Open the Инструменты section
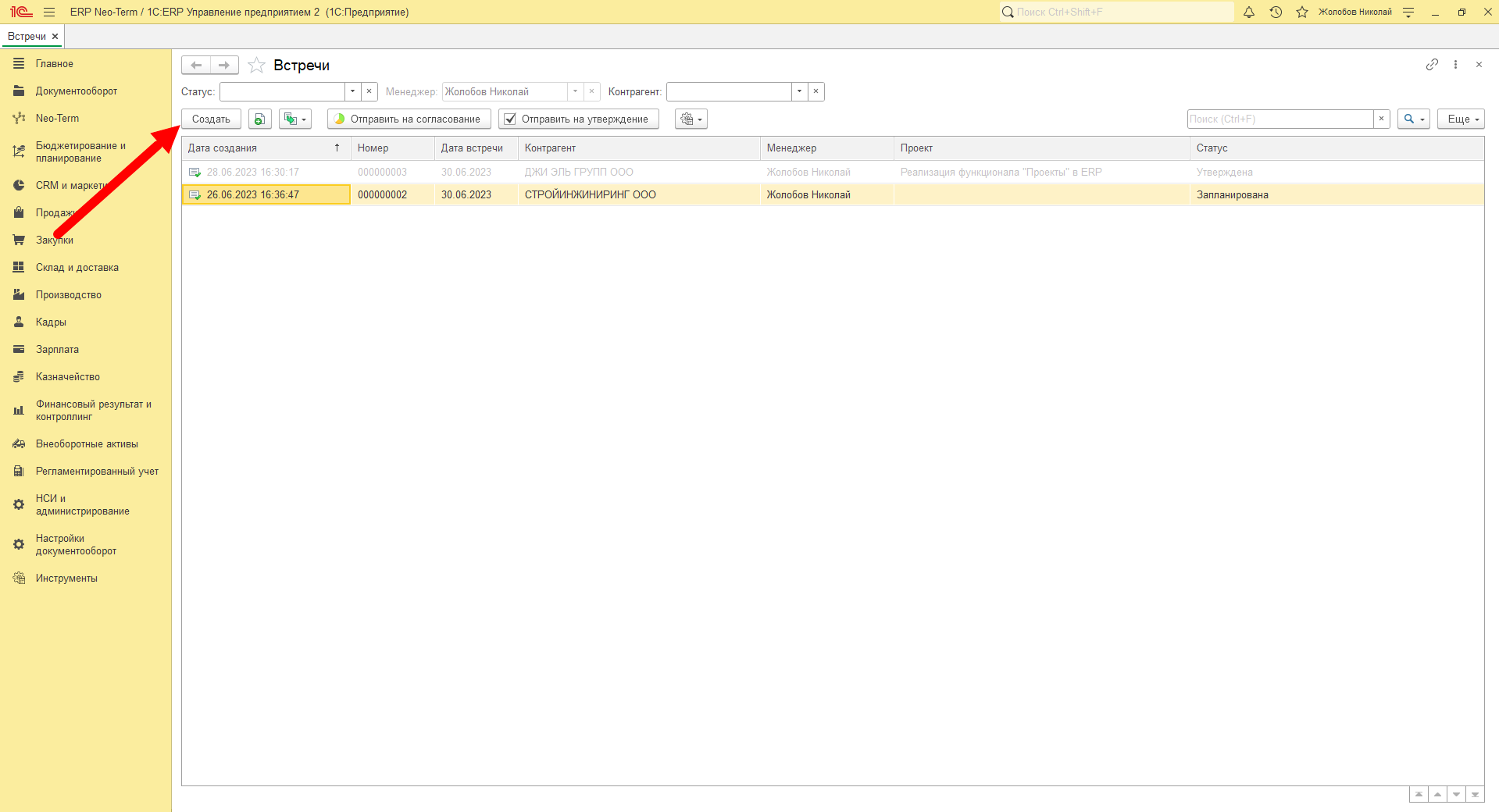This screenshot has width=1499, height=812. (x=66, y=579)
